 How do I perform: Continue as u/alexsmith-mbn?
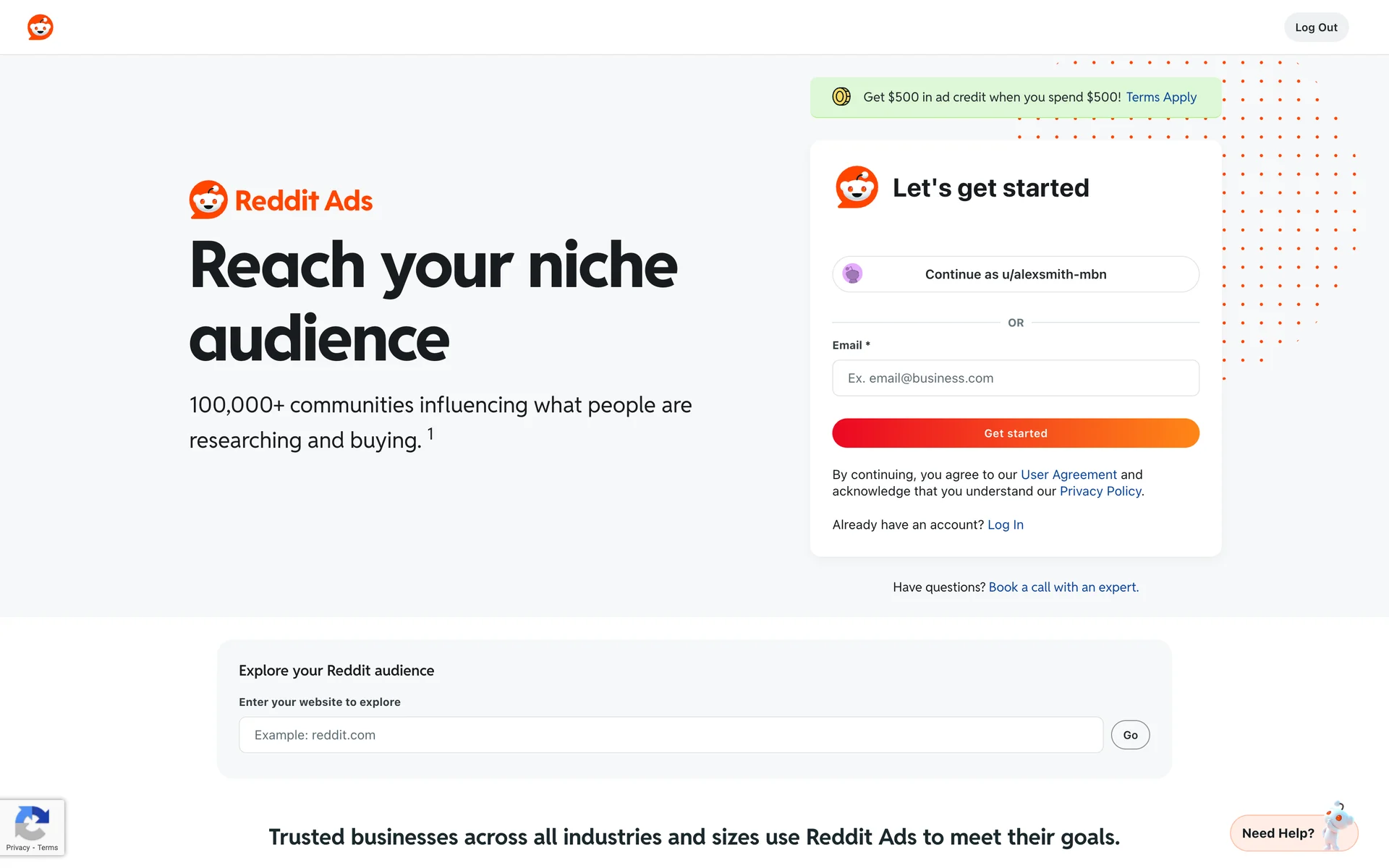coord(1015,274)
